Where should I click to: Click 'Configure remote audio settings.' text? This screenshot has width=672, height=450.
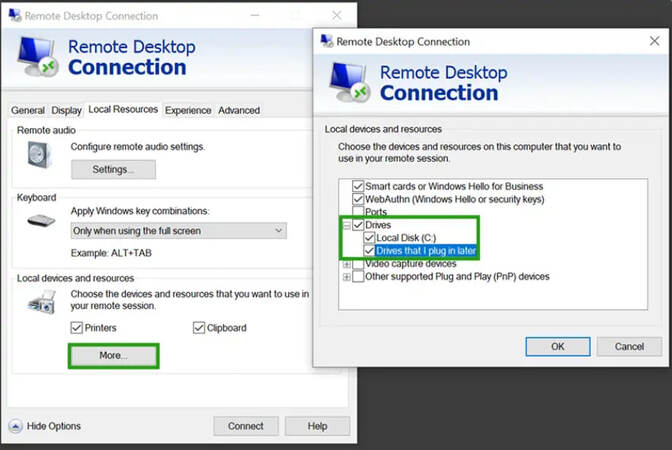pyautogui.click(x=138, y=147)
